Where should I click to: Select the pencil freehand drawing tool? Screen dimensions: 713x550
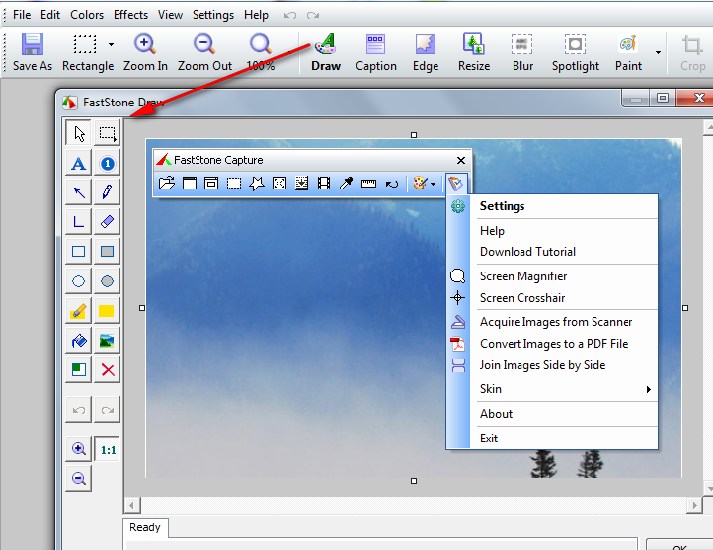click(108, 192)
